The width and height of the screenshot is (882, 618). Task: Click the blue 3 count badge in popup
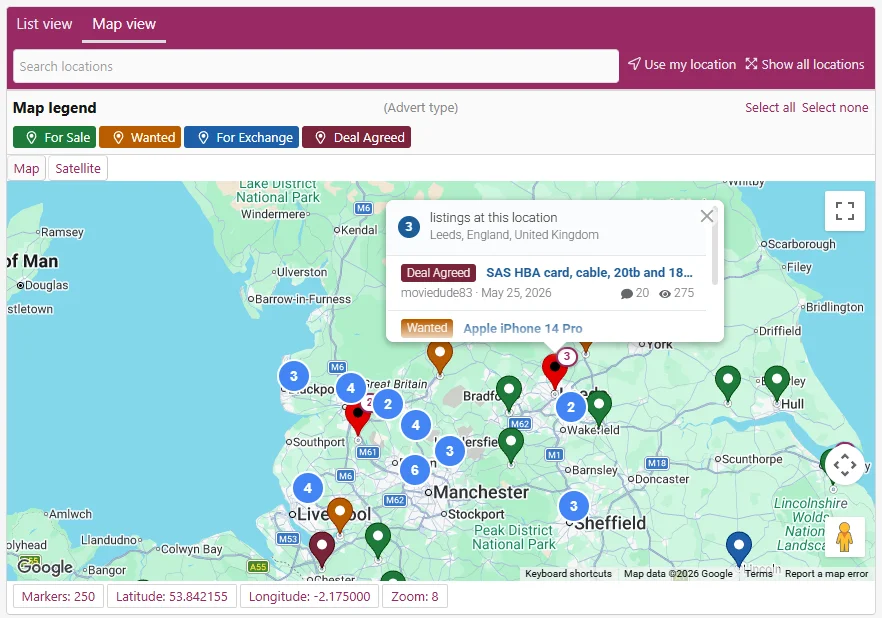[x=409, y=227]
